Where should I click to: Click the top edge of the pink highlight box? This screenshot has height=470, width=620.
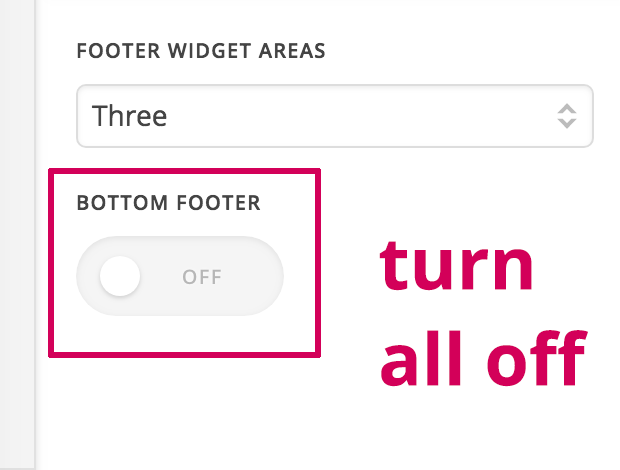(185, 171)
